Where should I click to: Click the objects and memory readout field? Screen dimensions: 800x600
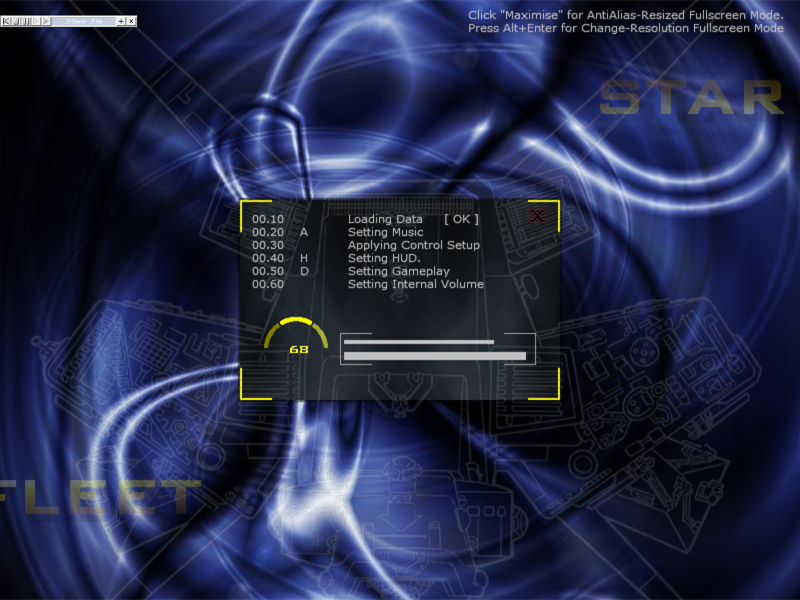(x=84, y=21)
